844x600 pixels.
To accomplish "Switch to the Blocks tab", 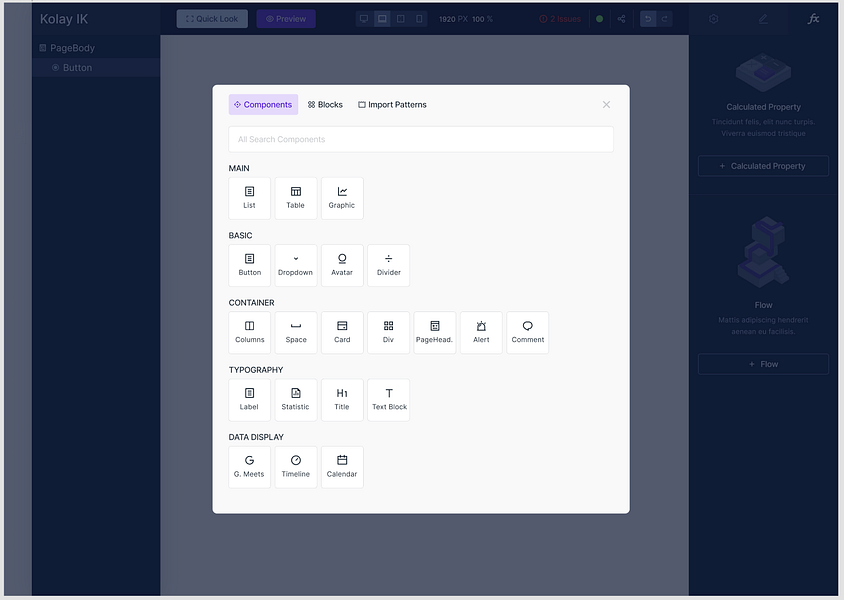I will coord(324,104).
